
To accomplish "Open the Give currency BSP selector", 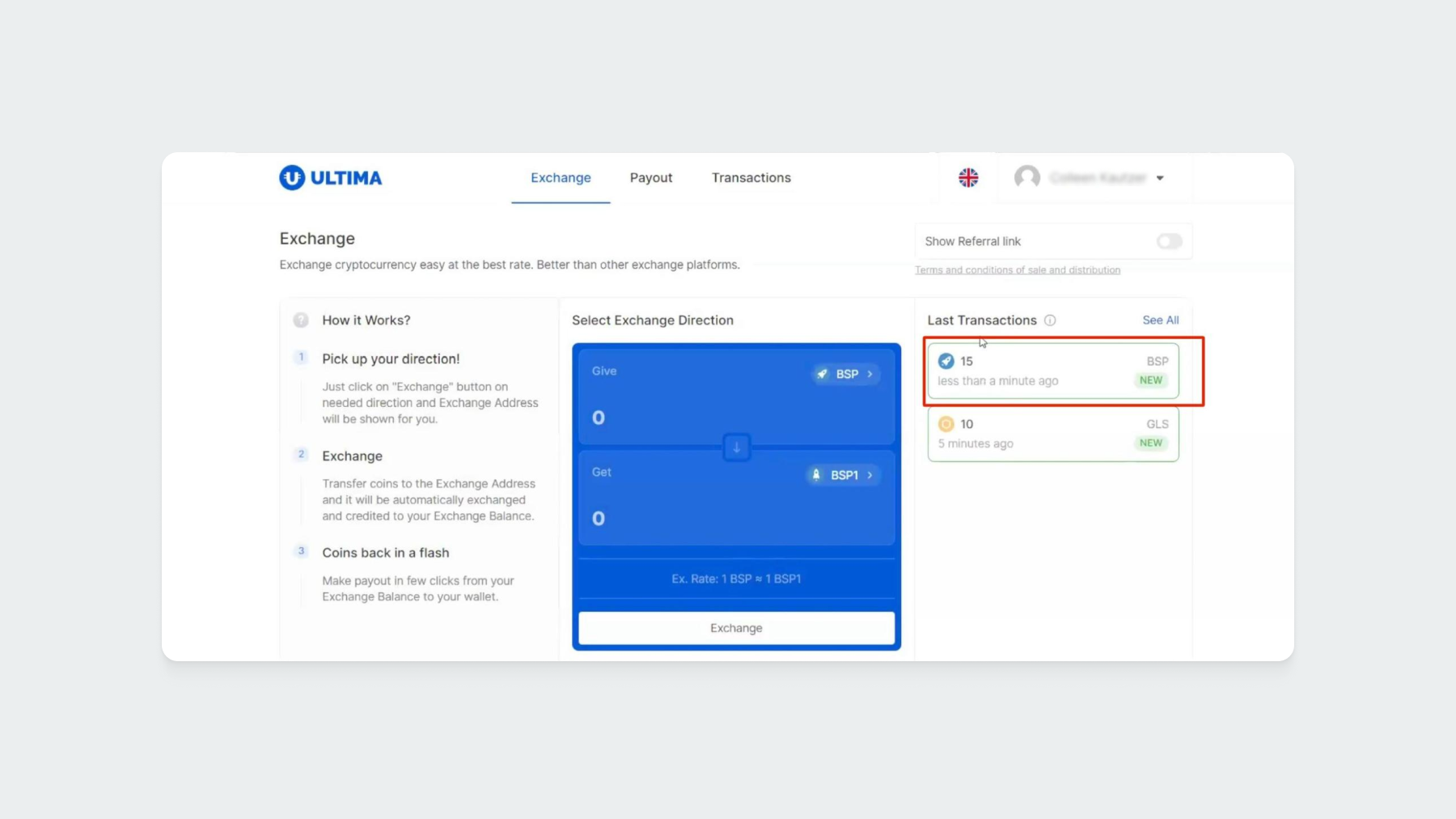I will pos(846,374).
